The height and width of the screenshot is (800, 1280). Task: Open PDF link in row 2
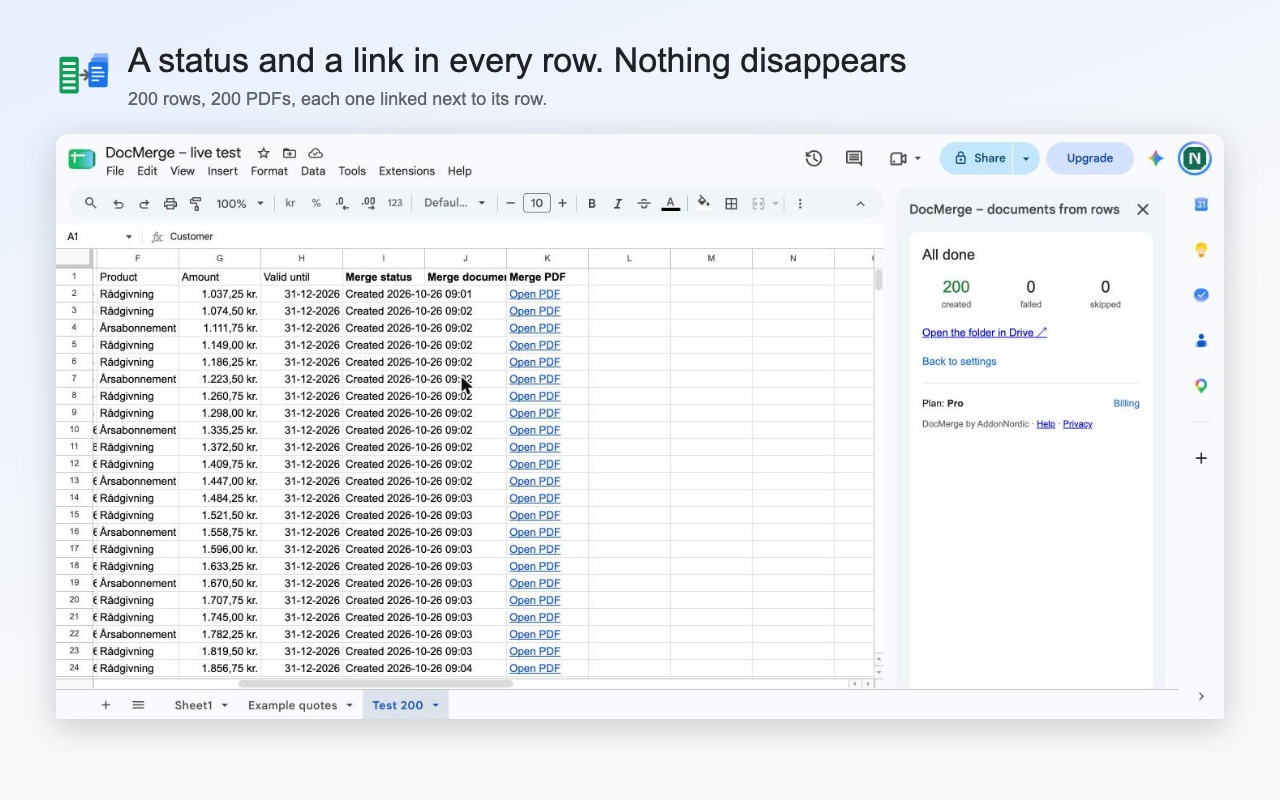535,294
